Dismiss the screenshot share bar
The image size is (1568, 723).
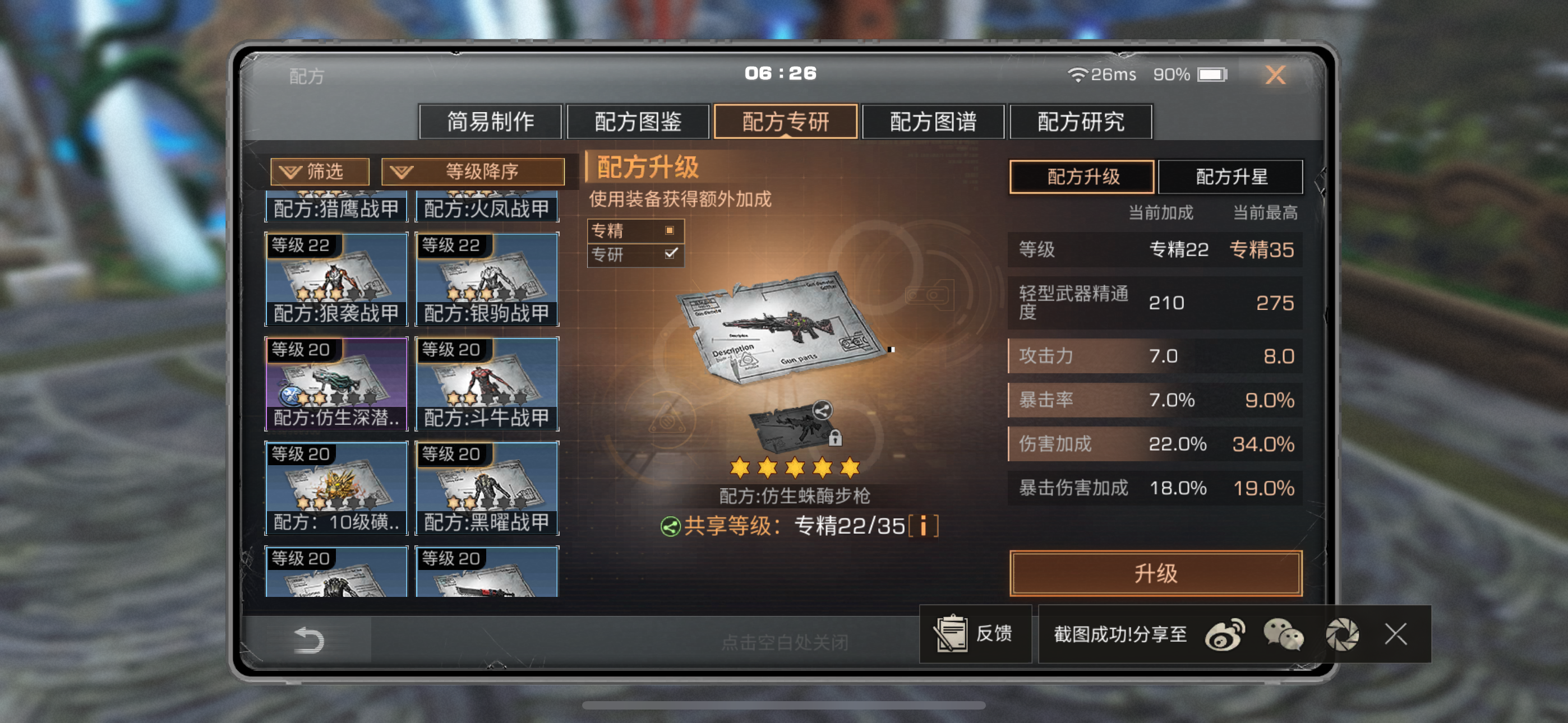[x=1395, y=634]
